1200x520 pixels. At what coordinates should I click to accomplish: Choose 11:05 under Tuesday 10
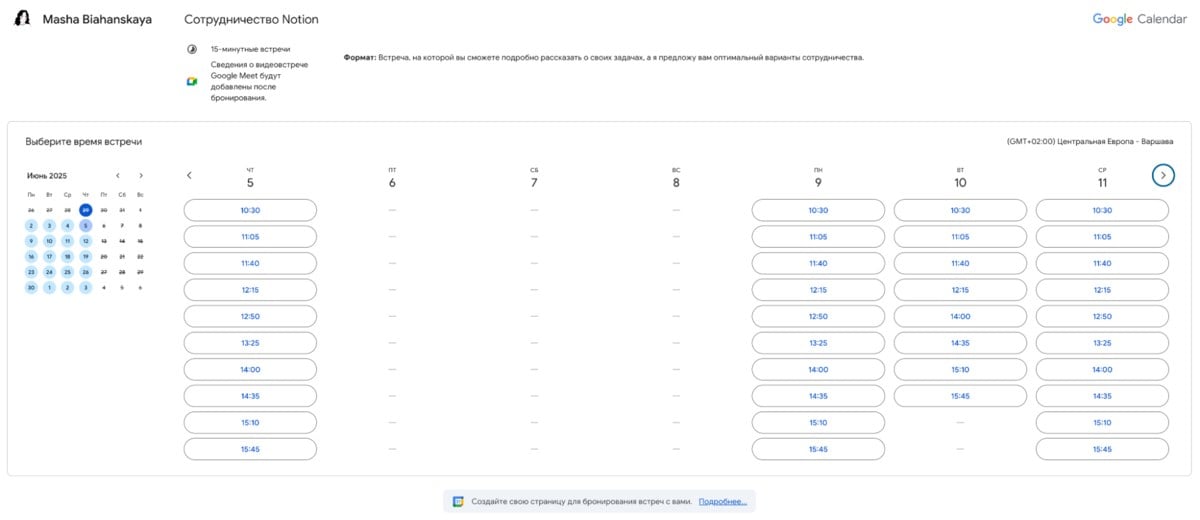[960, 237]
